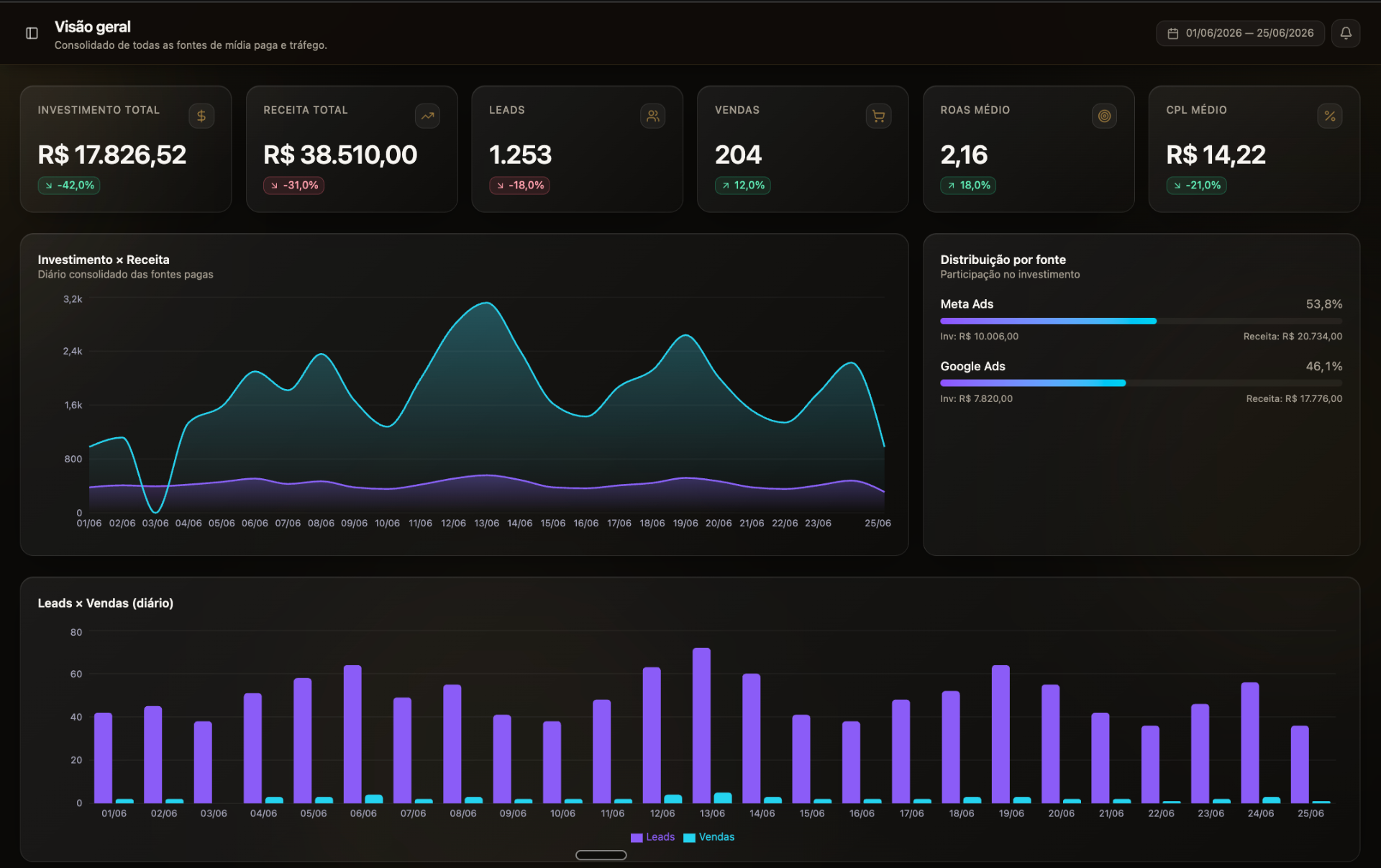Click the 25/06 label on Investimento chart
The image size is (1381, 868).
click(x=878, y=524)
